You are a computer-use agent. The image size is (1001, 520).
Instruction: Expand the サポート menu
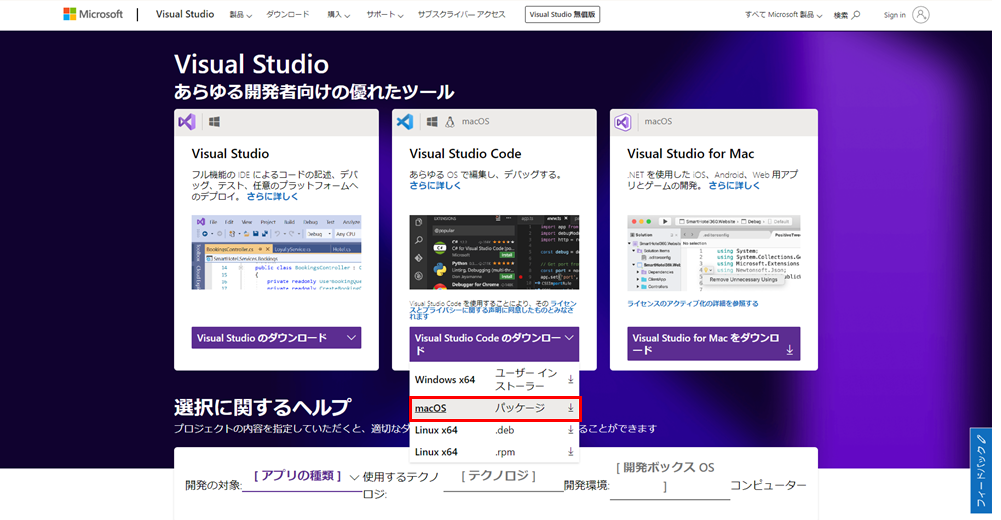coord(384,15)
